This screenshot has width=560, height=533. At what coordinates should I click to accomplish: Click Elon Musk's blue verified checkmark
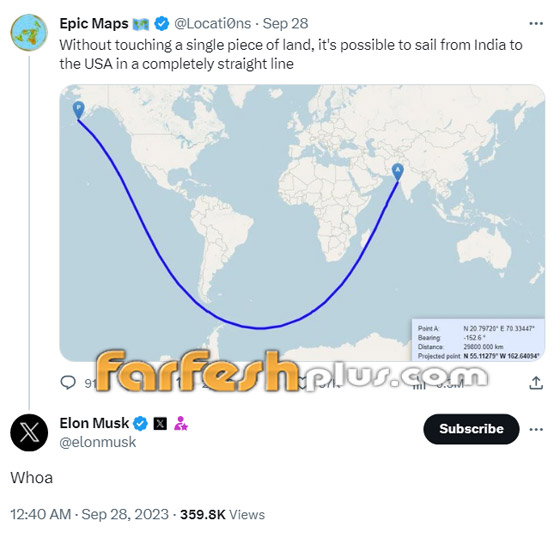(140, 424)
